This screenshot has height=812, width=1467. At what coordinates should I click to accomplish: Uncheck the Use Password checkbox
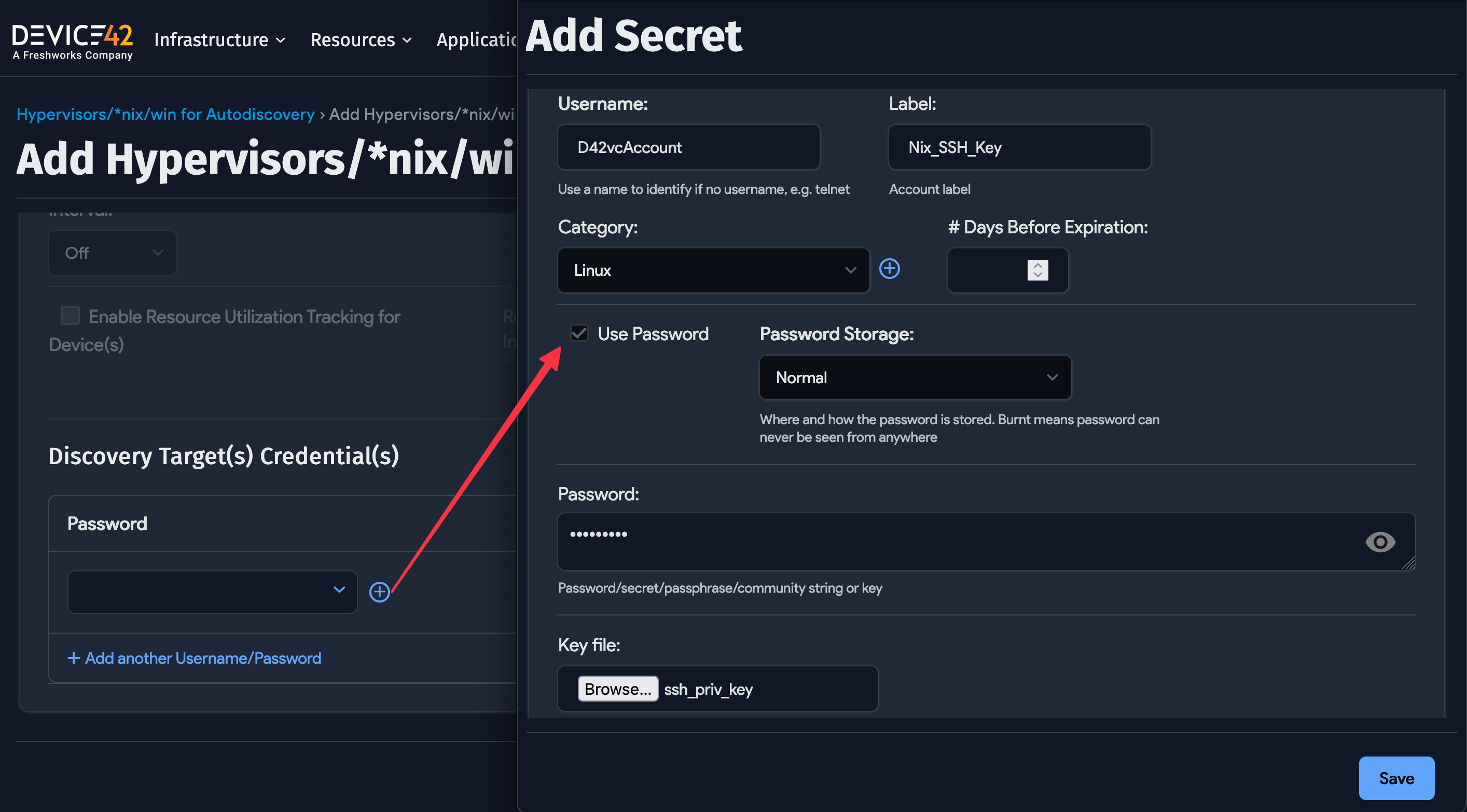tap(579, 334)
